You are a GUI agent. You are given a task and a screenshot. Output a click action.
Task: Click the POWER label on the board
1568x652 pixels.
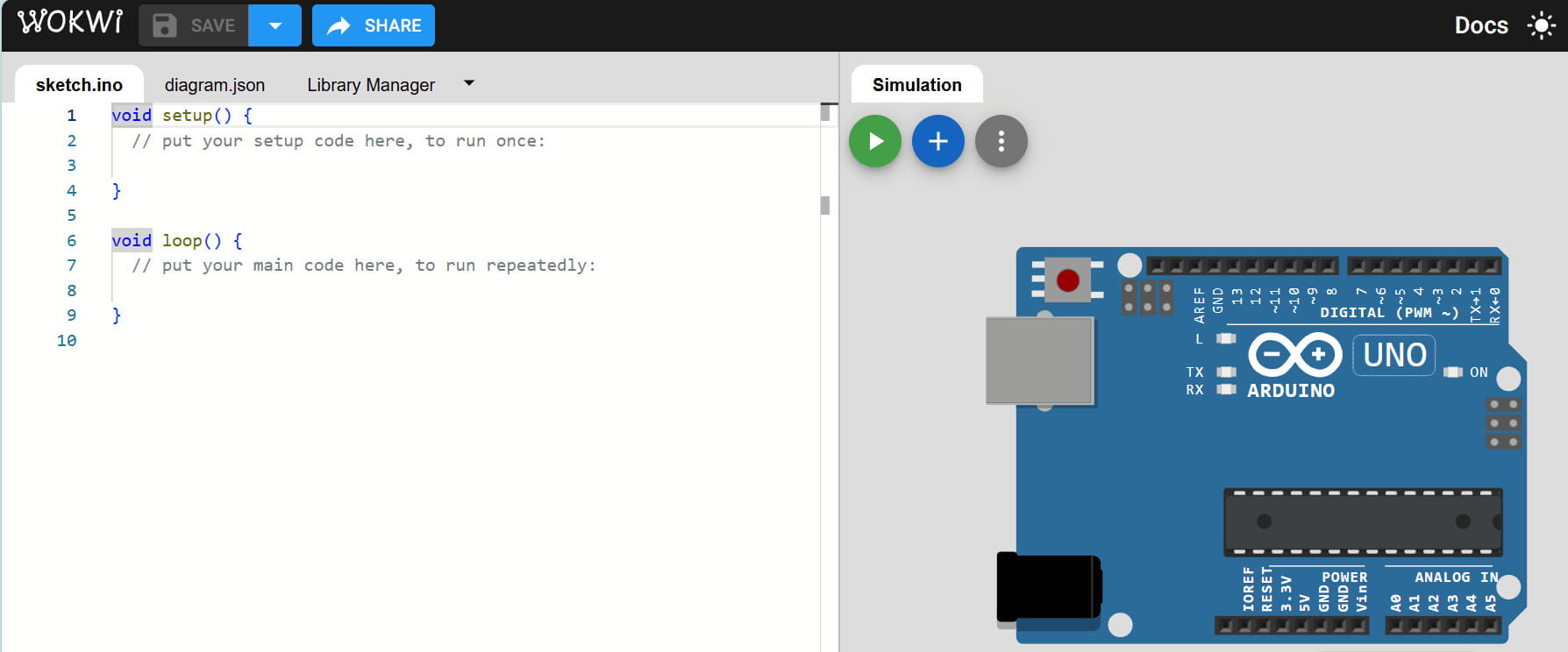click(1344, 577)
